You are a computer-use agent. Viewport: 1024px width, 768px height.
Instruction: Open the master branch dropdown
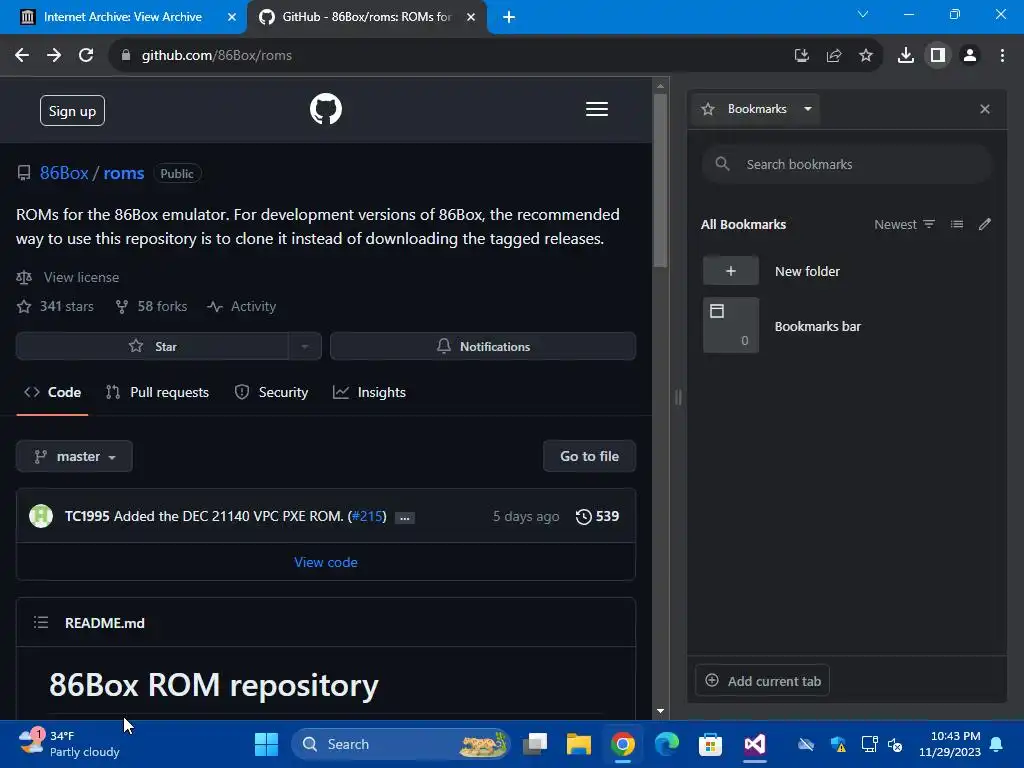pyautogui.click(x=74, y=456)
